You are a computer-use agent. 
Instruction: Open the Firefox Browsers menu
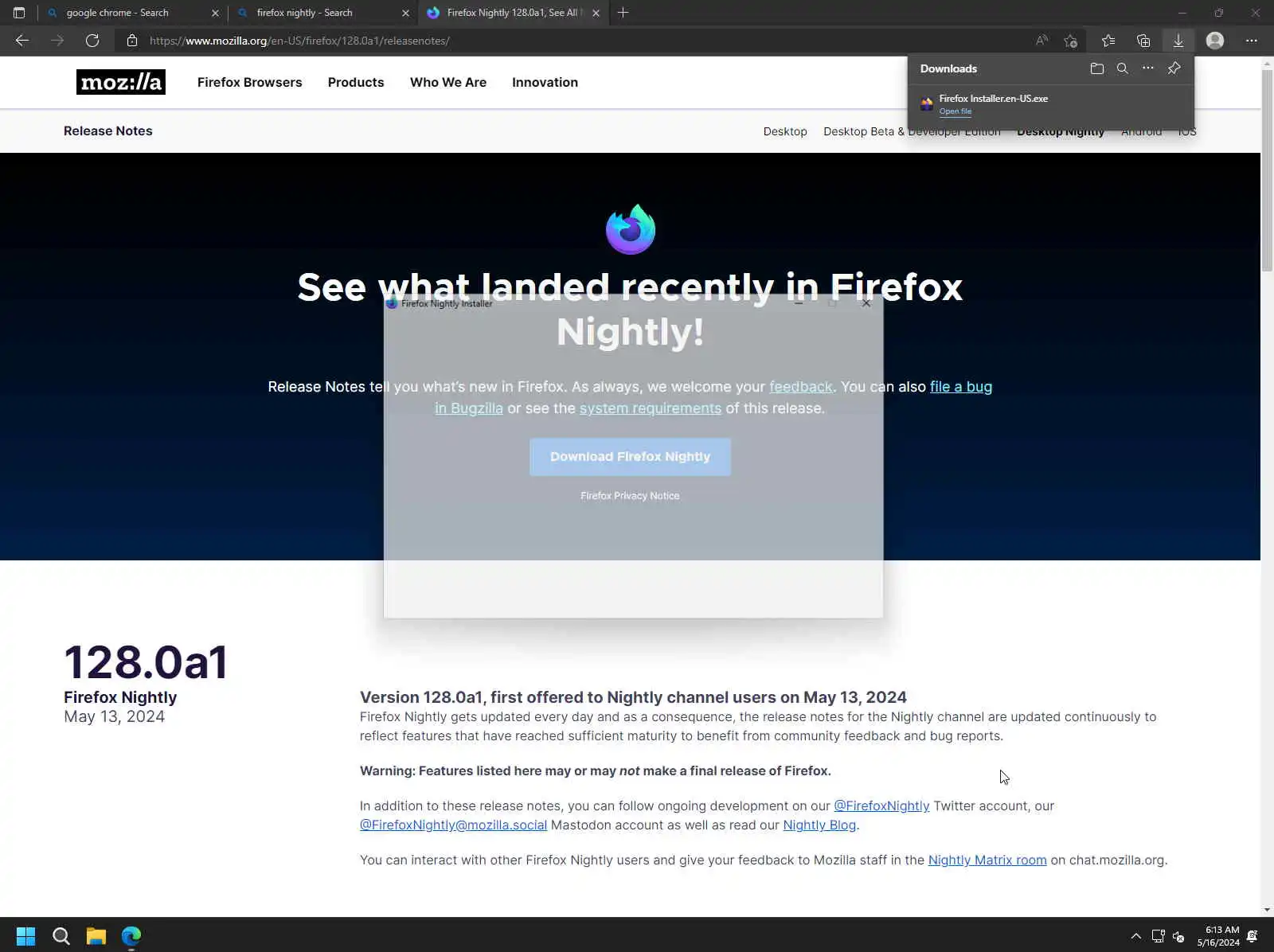249,82
